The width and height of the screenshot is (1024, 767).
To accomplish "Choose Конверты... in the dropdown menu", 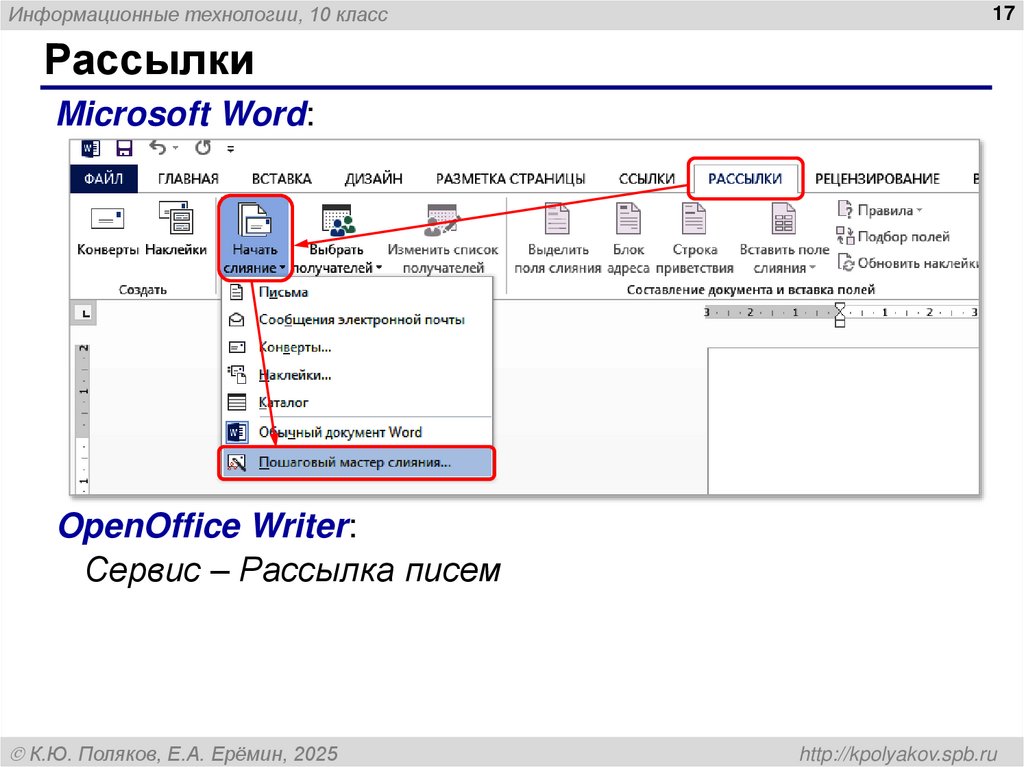I will [357, 347].
